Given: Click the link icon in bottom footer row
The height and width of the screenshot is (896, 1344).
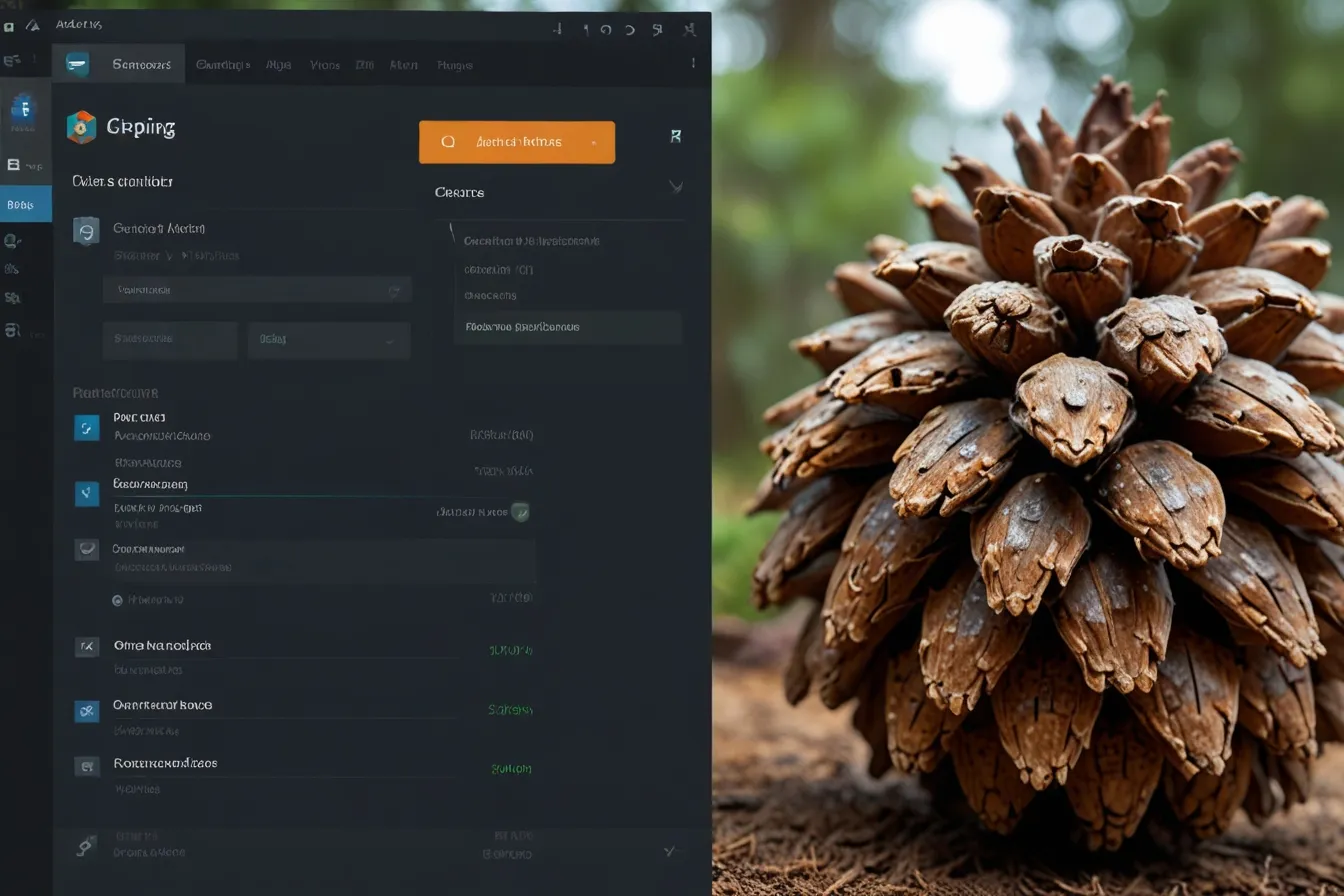Looking at the screenshot, I should click(x=86, y=847).
